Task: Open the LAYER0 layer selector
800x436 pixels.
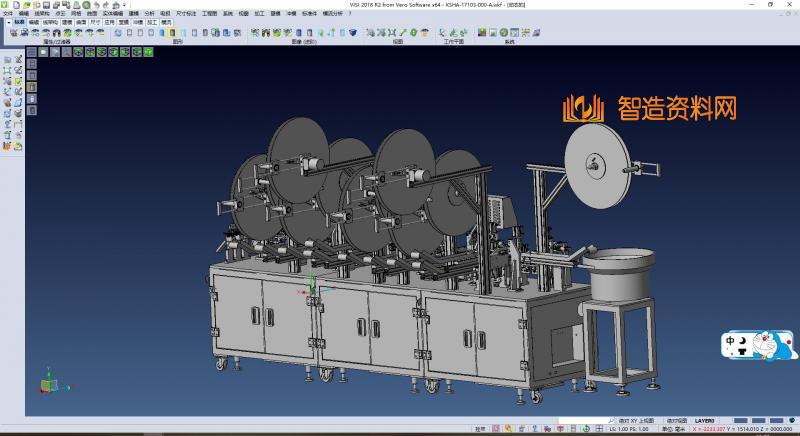Action: (x=705, y=421)
